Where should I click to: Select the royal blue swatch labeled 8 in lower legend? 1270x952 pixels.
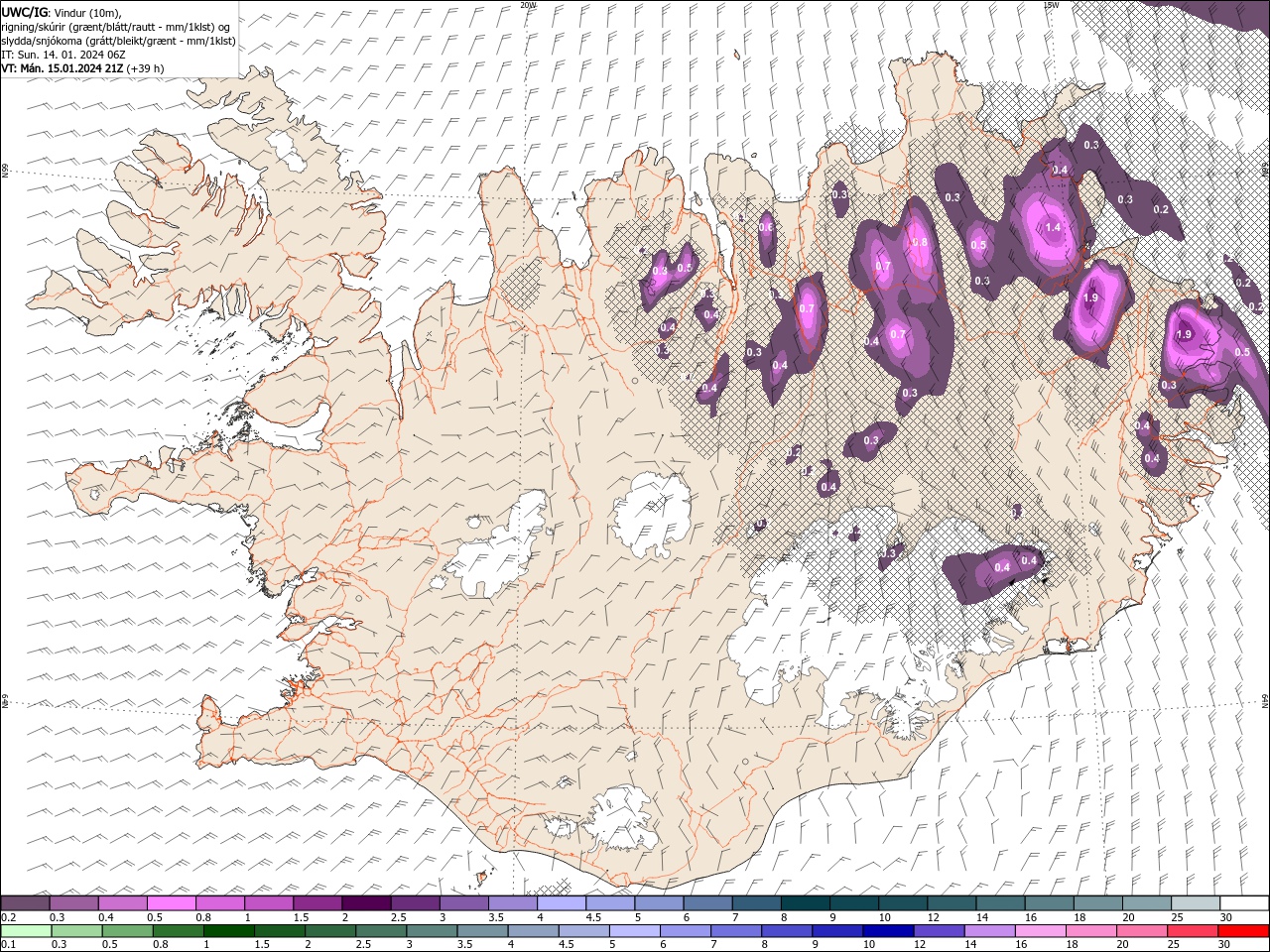789,931
